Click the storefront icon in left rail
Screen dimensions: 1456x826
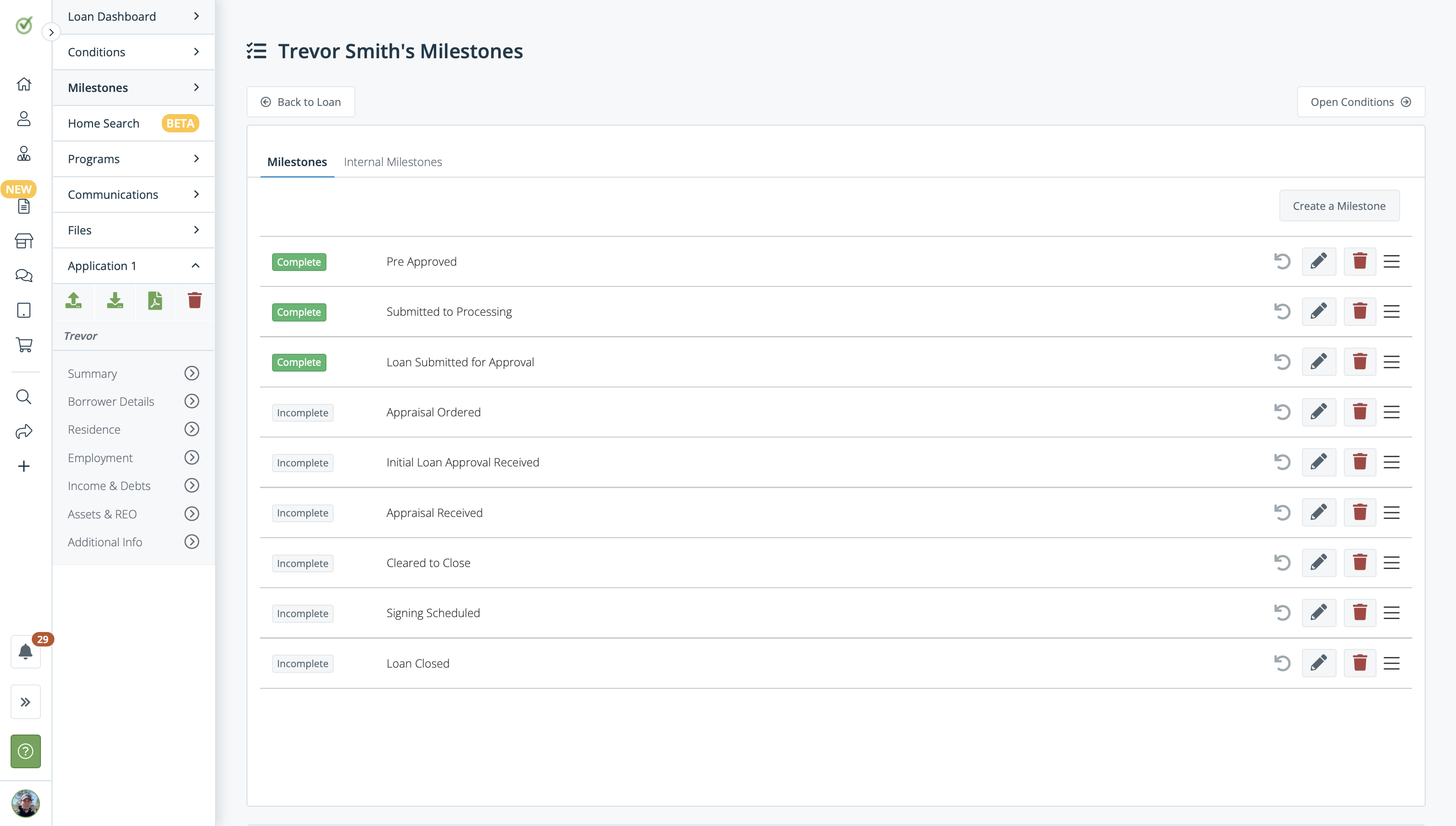point(24,241)
